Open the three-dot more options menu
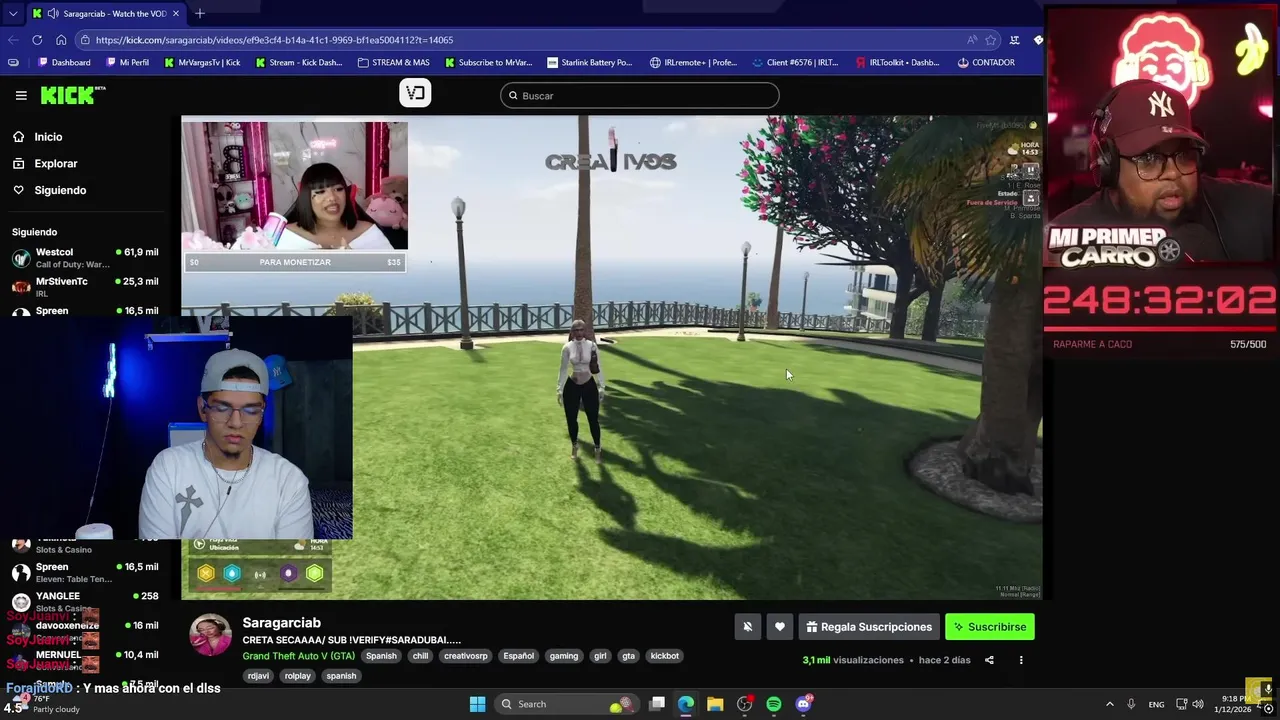This screenshot has height=720, width=1280. point(1021,660)
